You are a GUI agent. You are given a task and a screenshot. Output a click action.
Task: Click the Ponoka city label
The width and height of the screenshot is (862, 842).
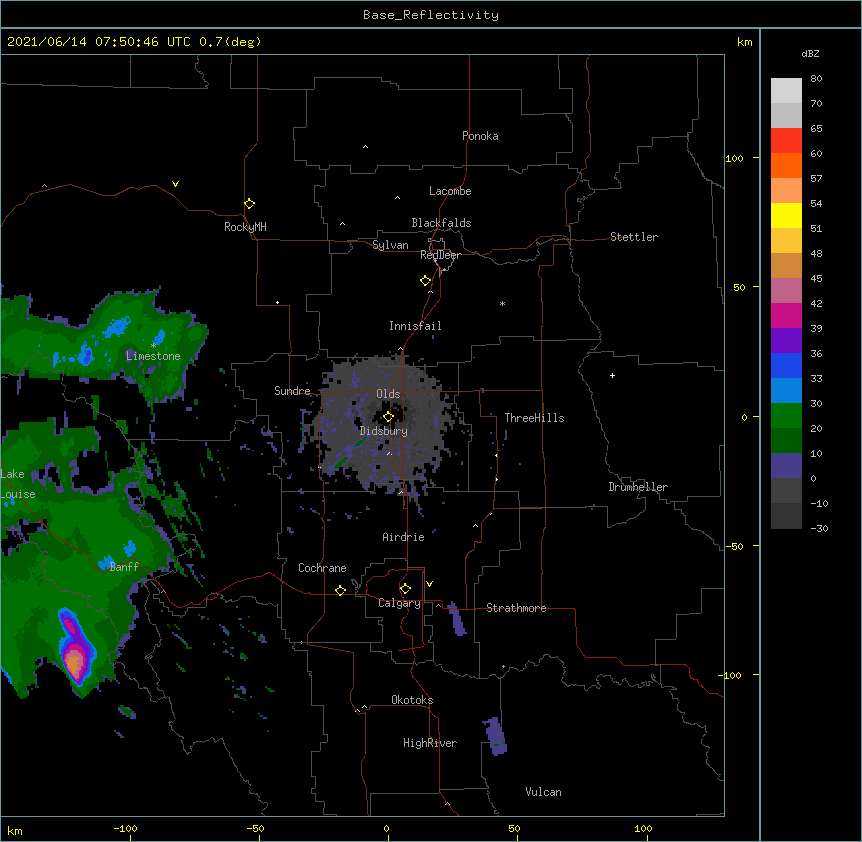480,136
